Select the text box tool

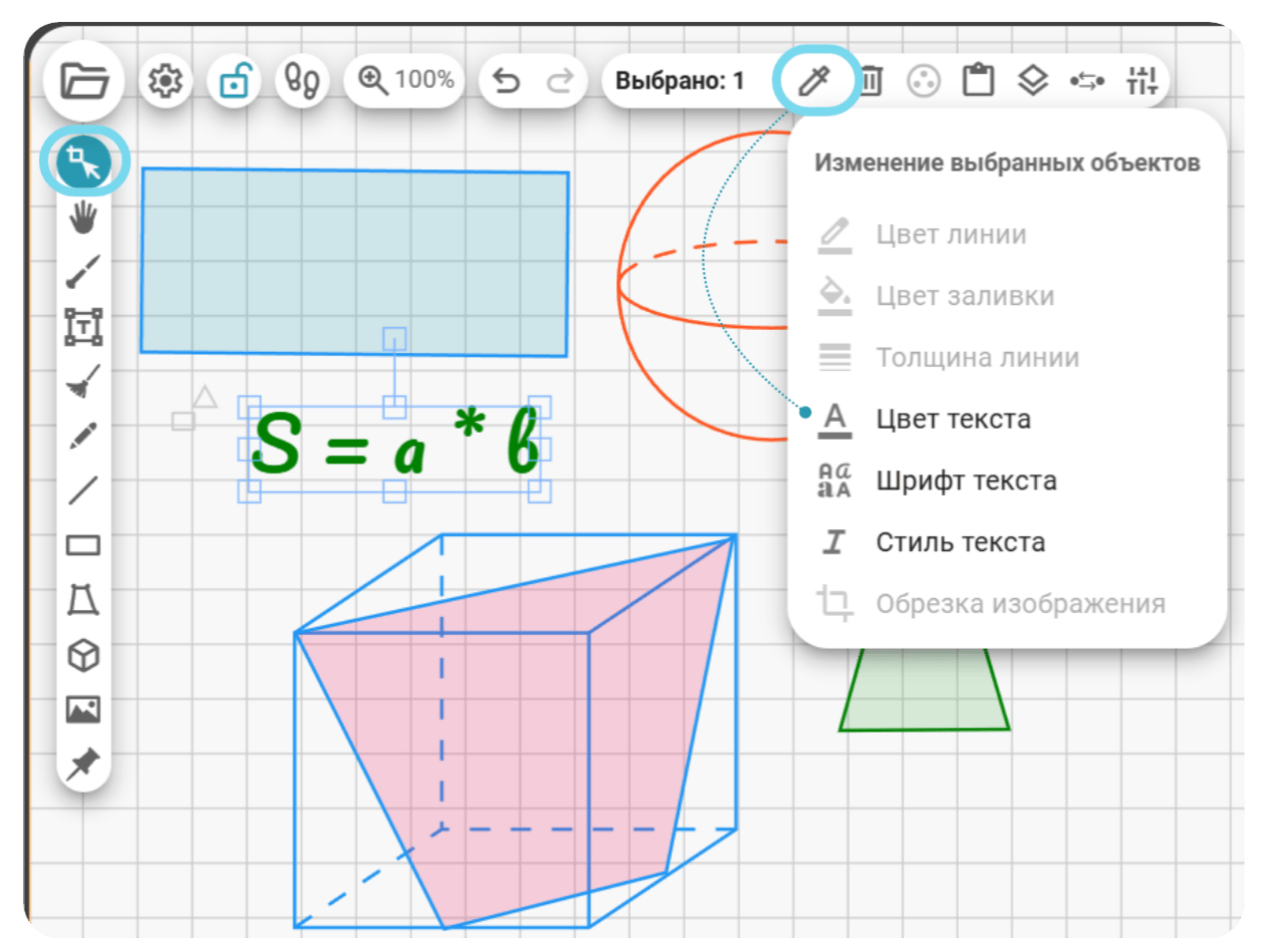click(84, 327)
